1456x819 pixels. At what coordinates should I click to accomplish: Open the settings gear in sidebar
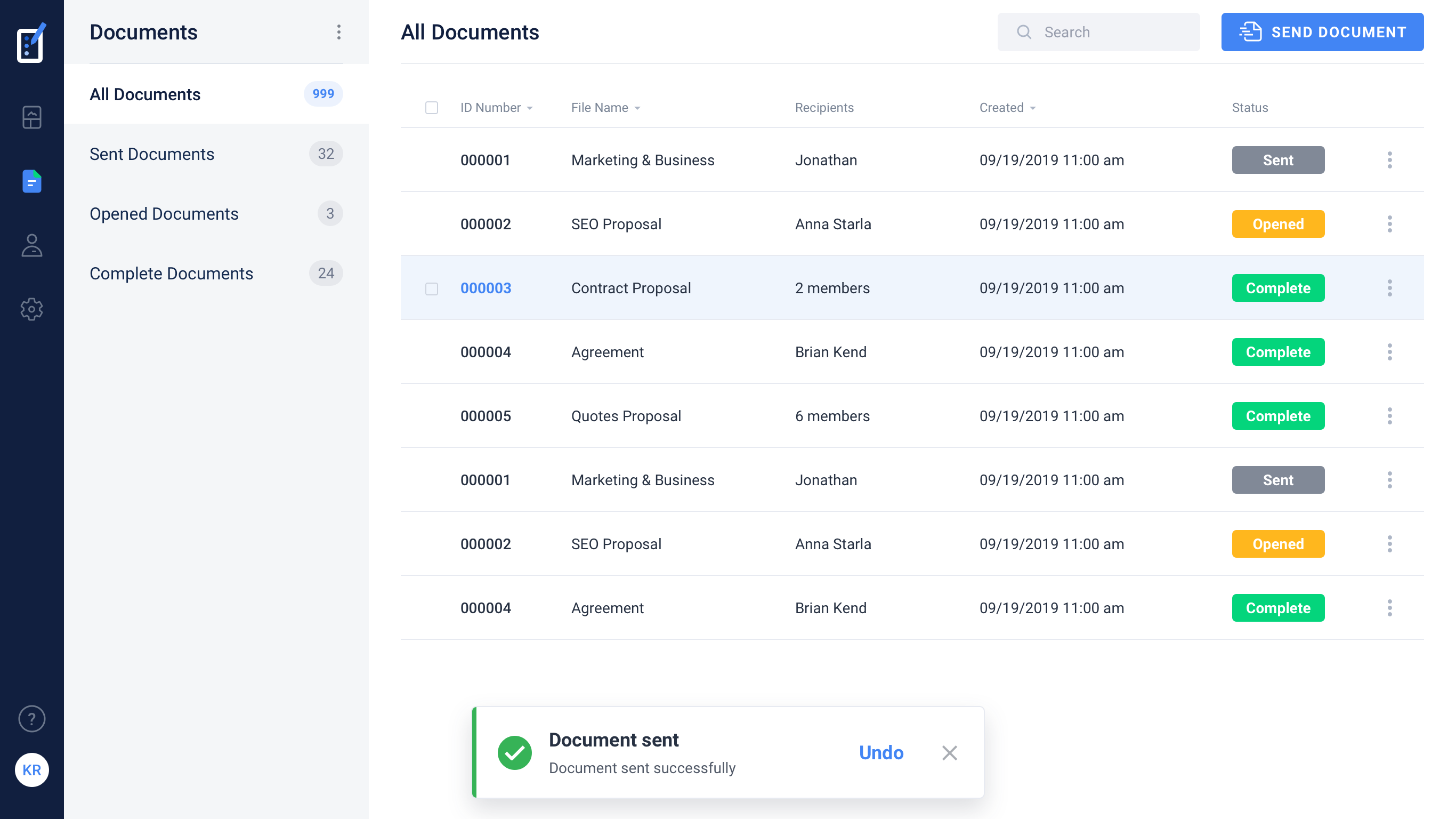(31, 309)
